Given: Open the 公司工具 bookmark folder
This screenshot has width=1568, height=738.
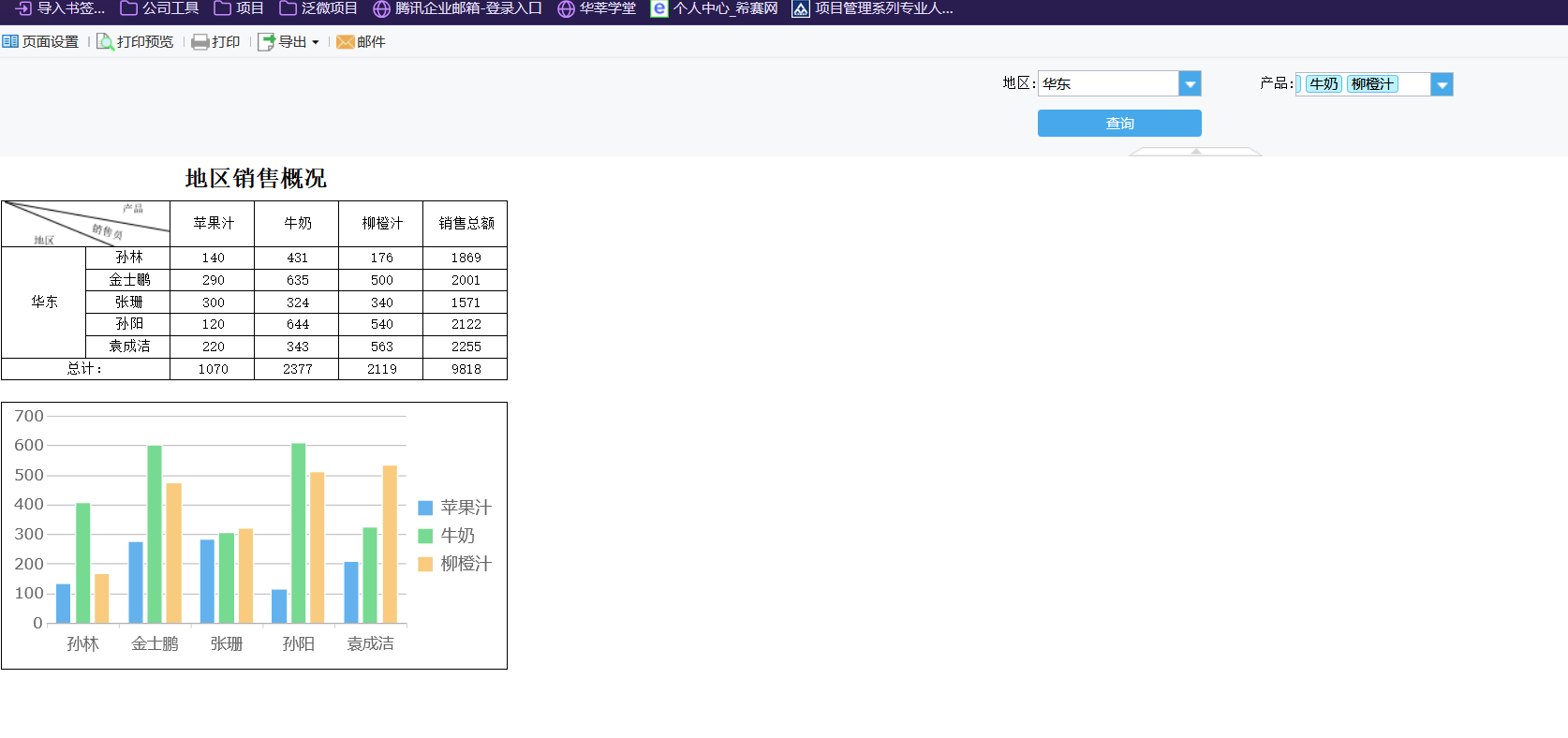Looking at the screenshot, I should [x=159, y=8].
